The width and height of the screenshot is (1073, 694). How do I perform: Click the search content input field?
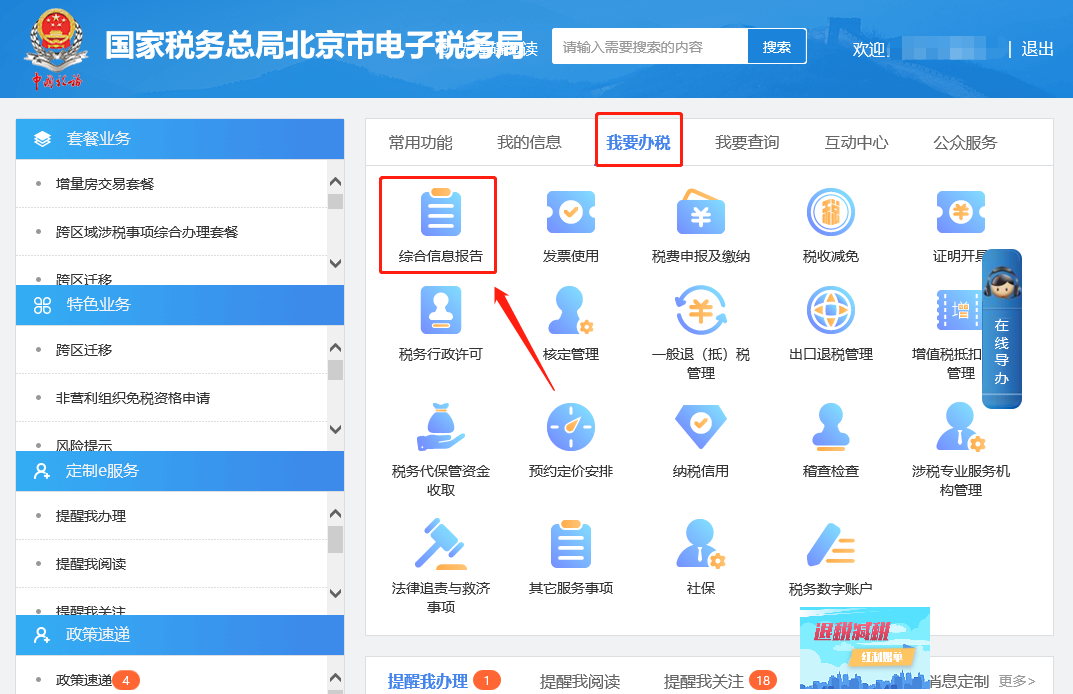coord(650,47)
